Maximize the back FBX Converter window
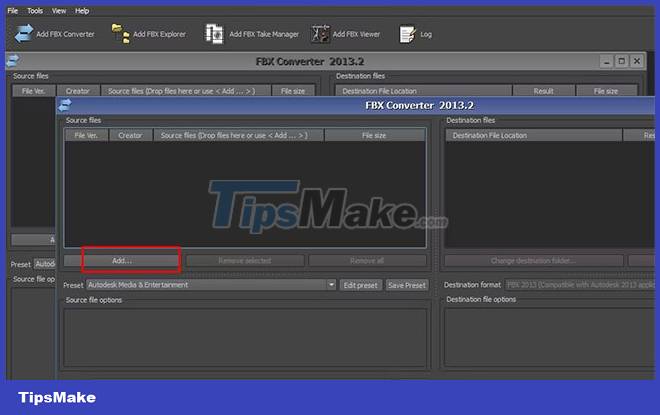 point(622,61)
